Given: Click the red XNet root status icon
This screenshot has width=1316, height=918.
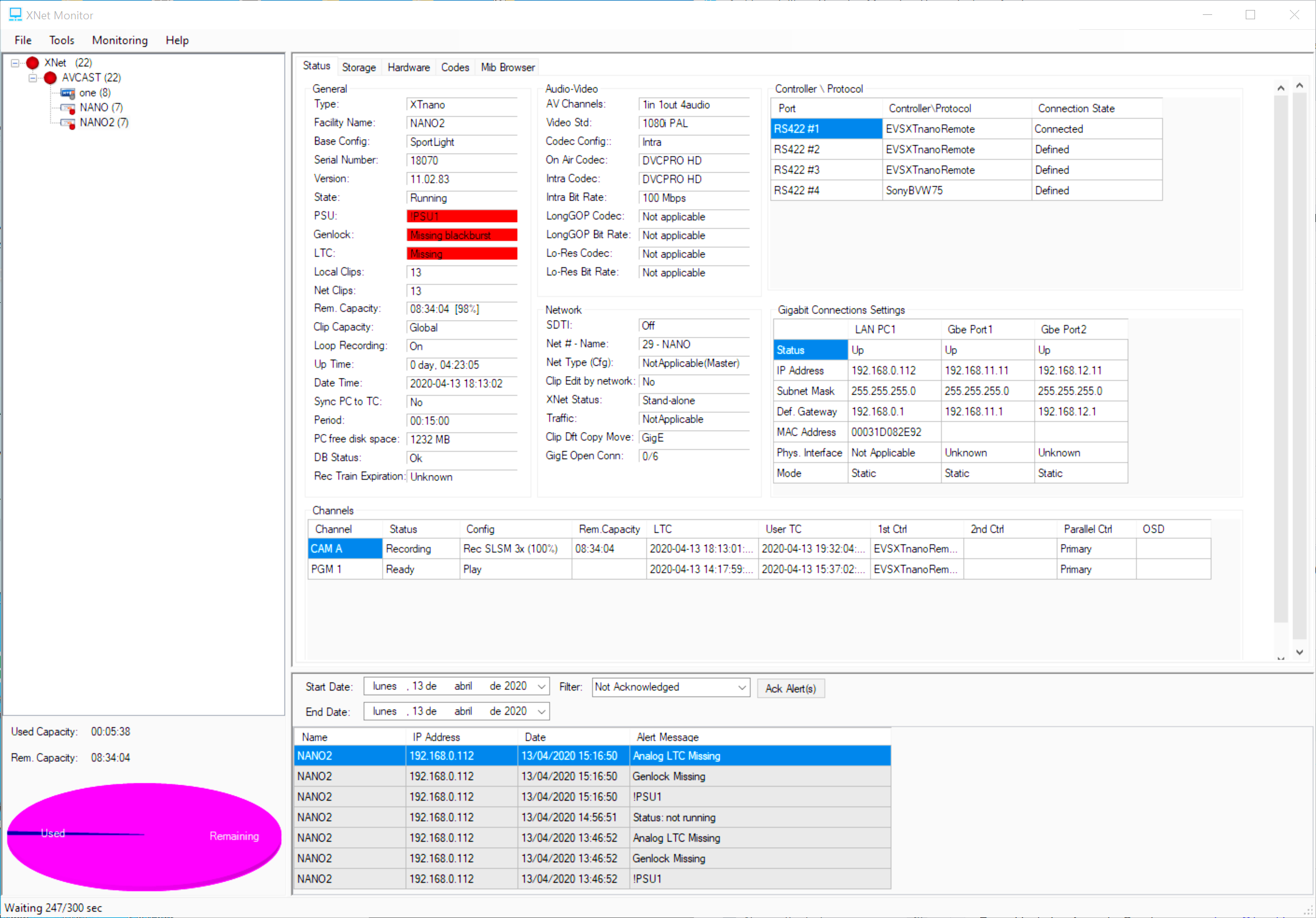Looking at the screenshot, I should tap(32, 63).
